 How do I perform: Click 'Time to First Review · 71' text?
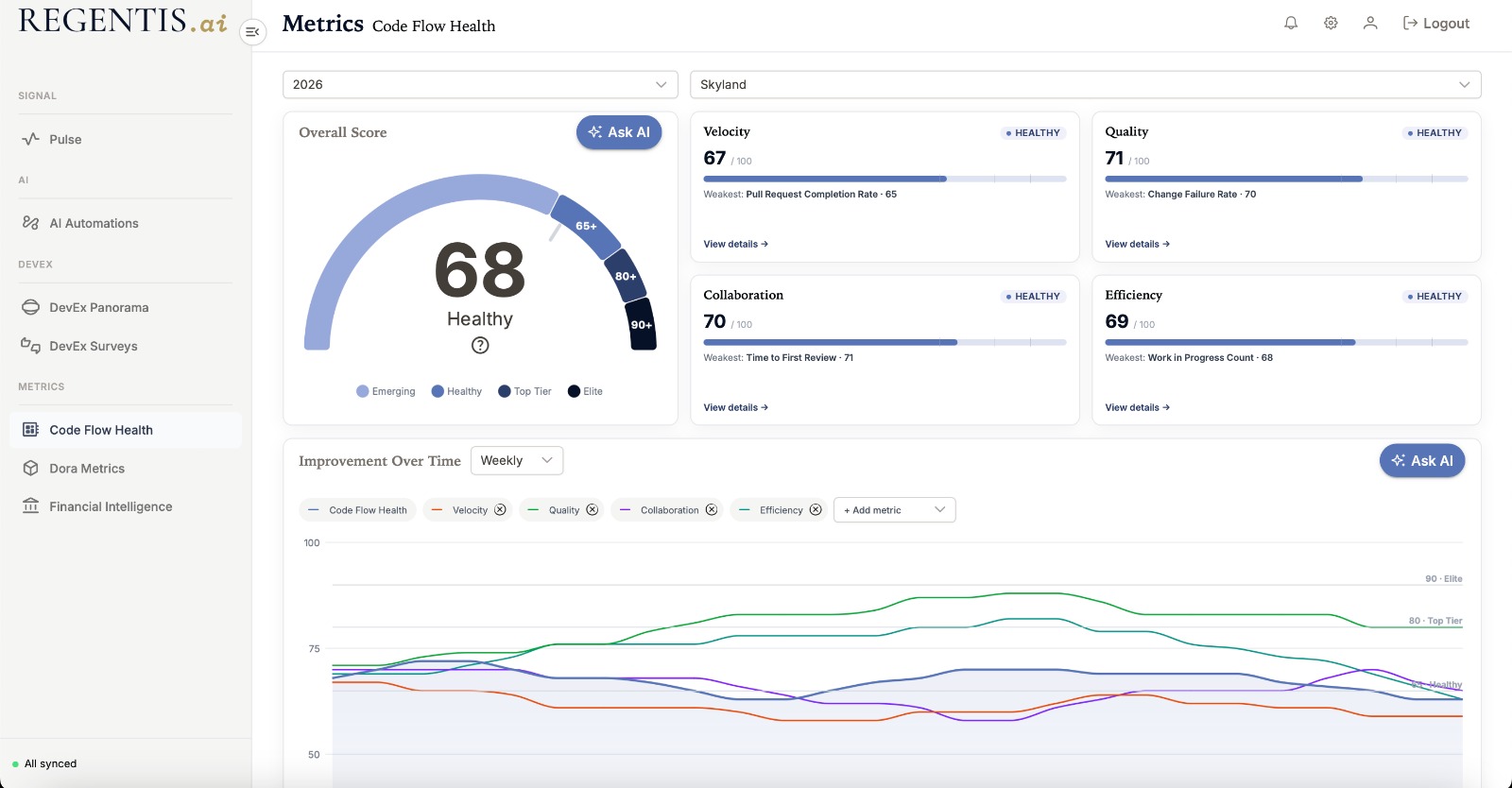tap(799, 358)
